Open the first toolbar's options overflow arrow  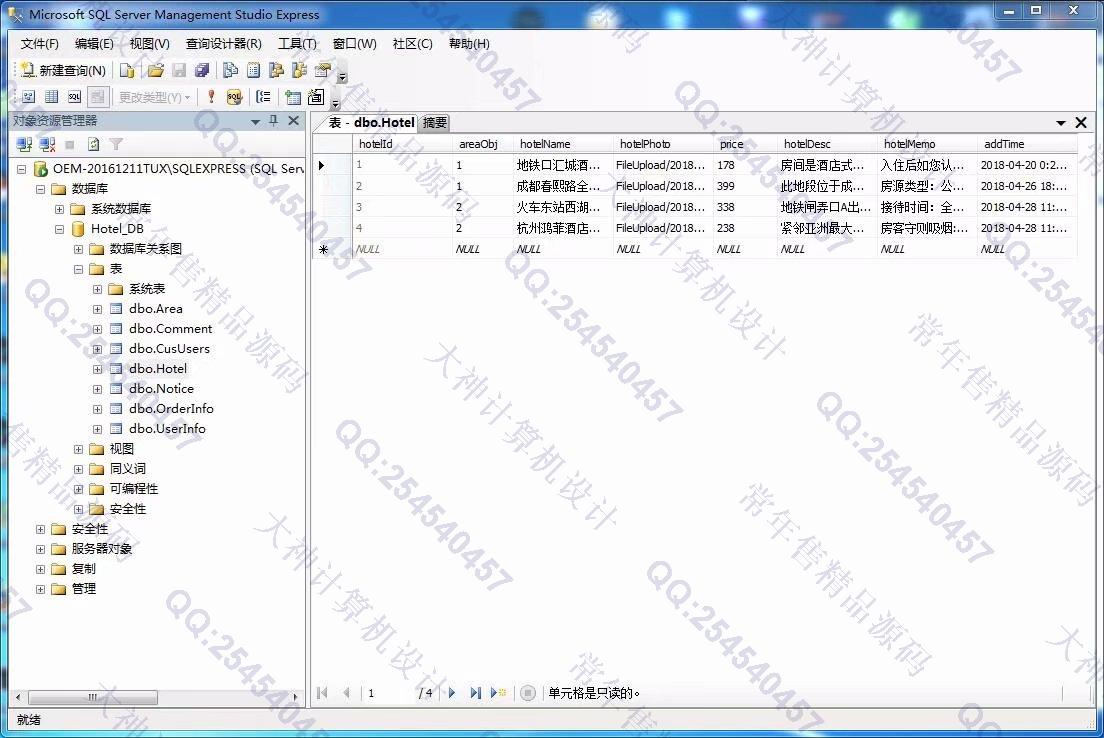(343, 77)
